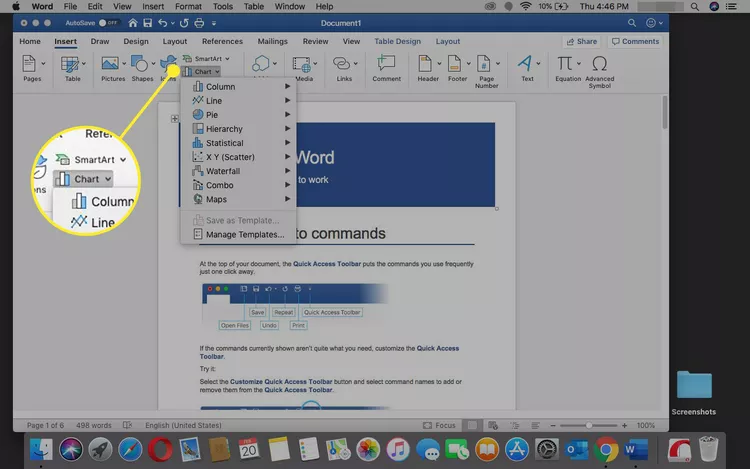Open the Comments pane button

[x=635, y=42]
